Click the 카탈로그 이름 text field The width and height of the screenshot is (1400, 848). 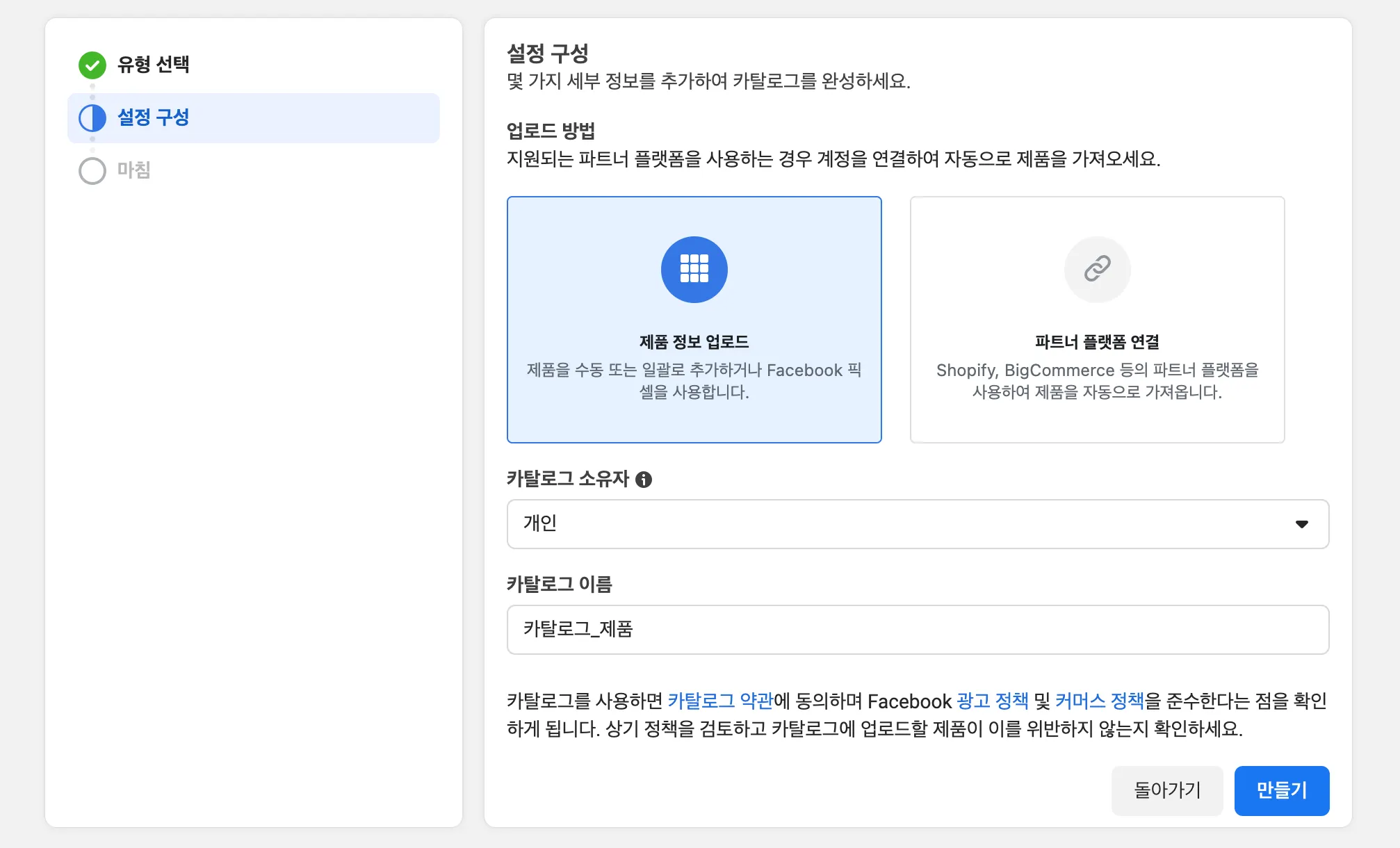click(x=916, y=630)
